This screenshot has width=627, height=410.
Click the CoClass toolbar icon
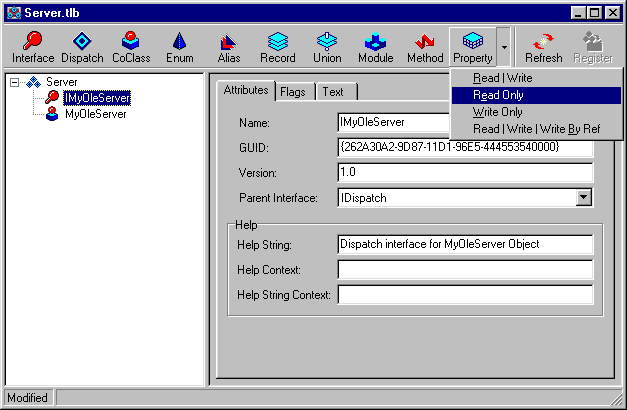tap(130, 47)
